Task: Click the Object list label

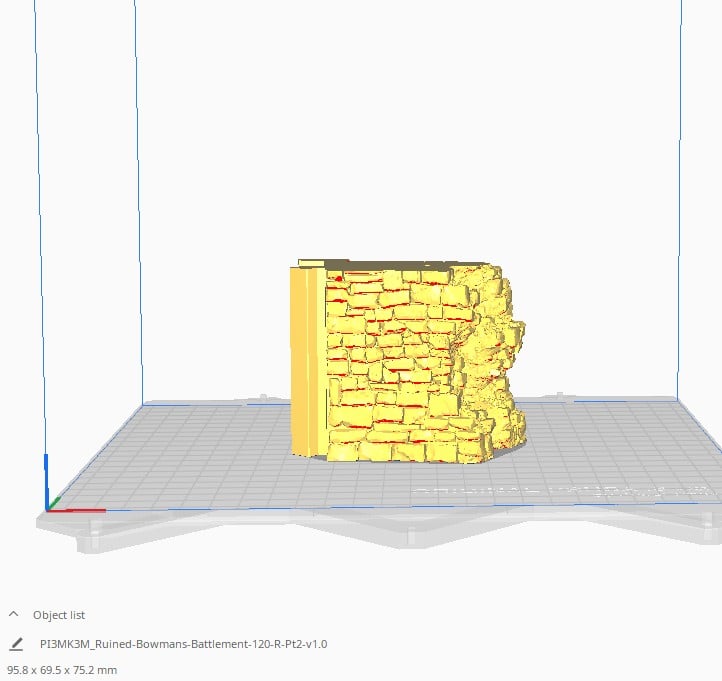Action: coord(59,615)
